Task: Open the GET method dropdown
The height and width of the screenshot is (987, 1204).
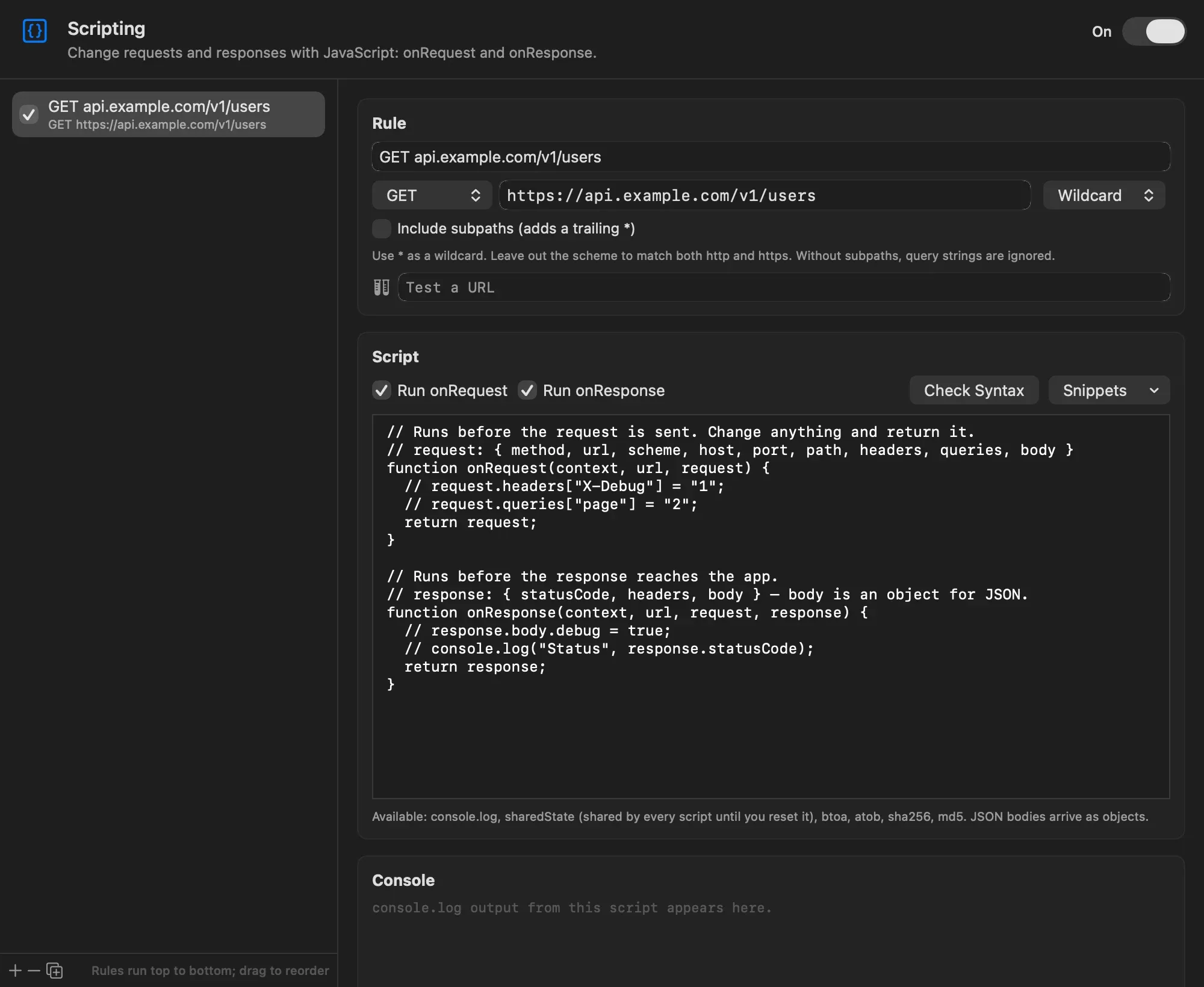Action: click(x=432, y=196)
